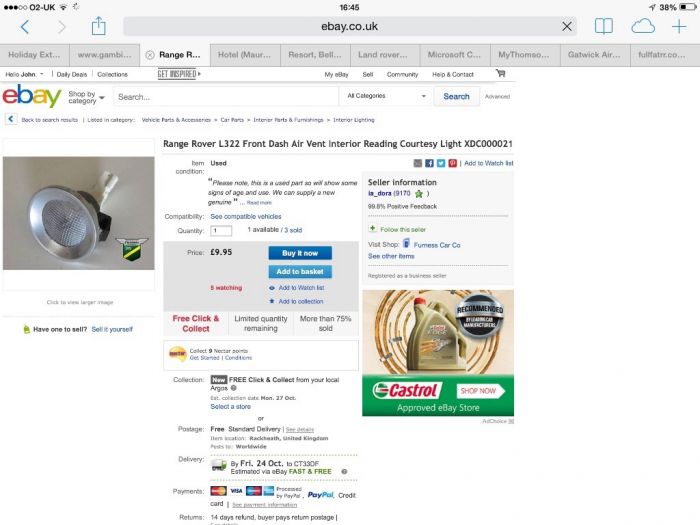Tap the Safari back arrow

(25, 27)
